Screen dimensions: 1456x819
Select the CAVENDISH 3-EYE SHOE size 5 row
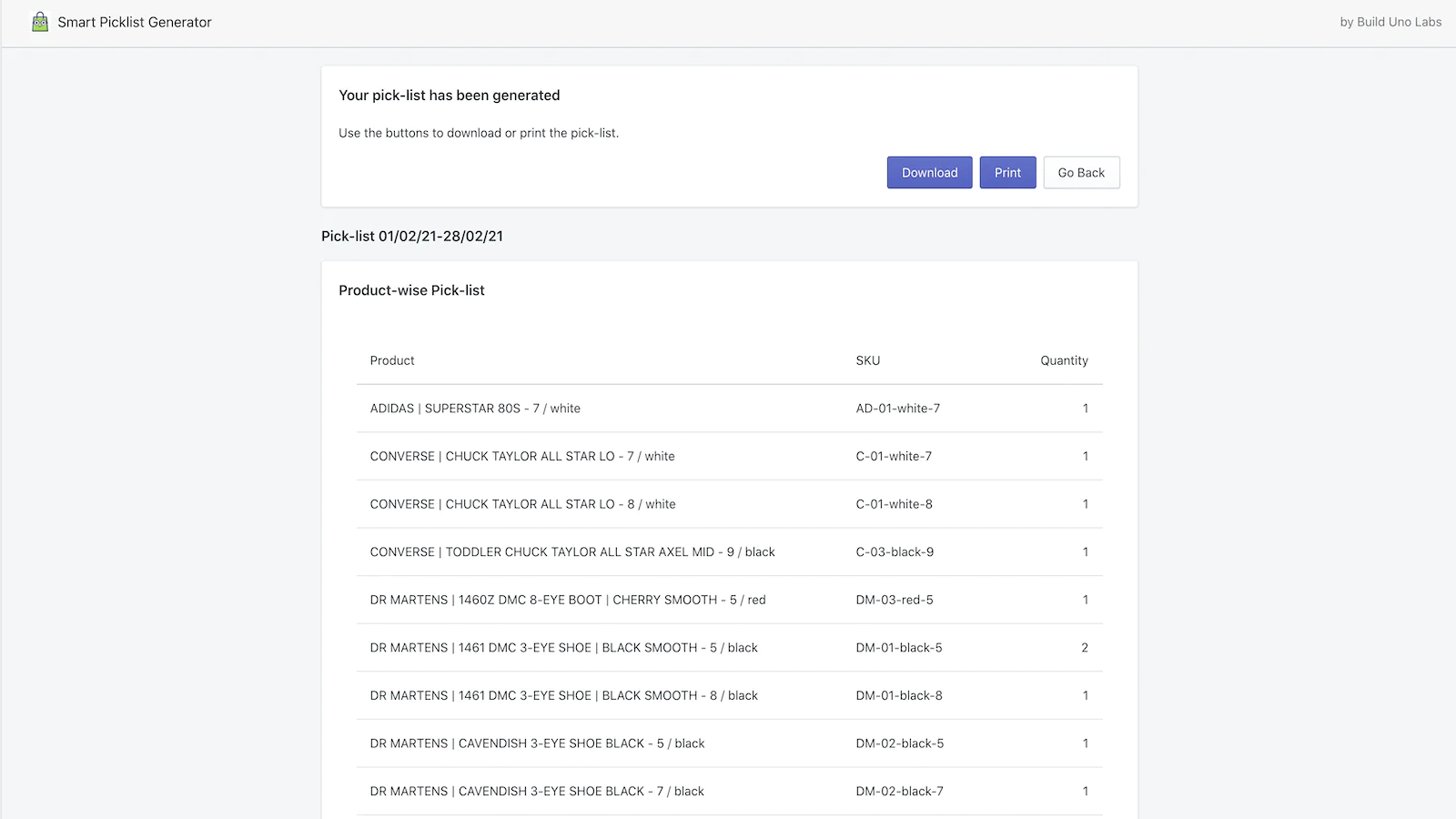536,743
